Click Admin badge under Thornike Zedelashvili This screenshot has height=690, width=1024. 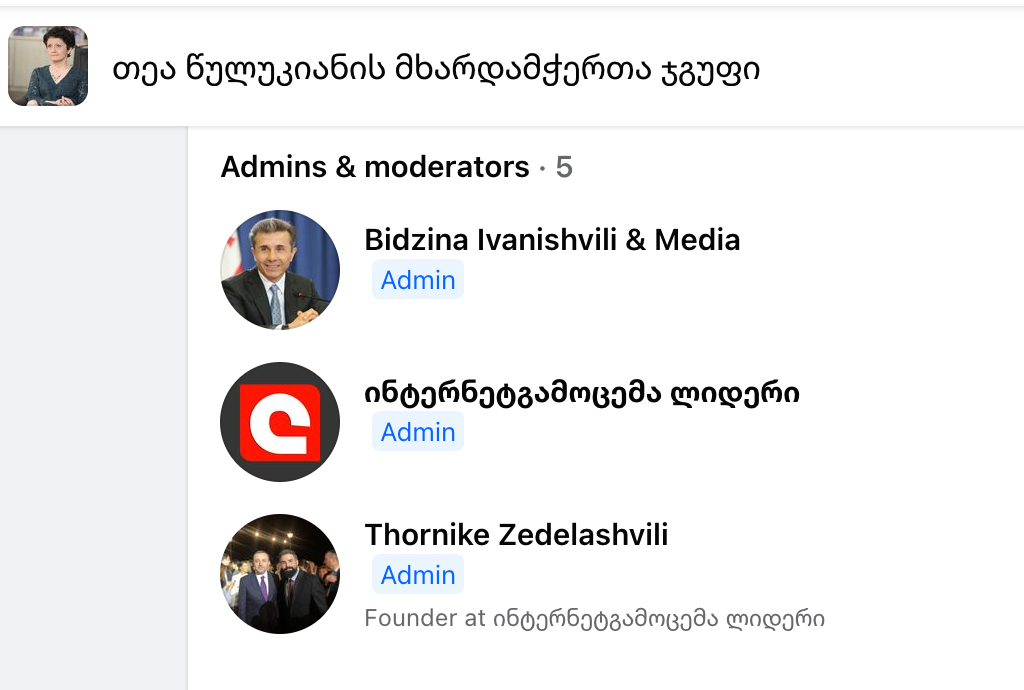pyautogui.click(x=418, y=574)
